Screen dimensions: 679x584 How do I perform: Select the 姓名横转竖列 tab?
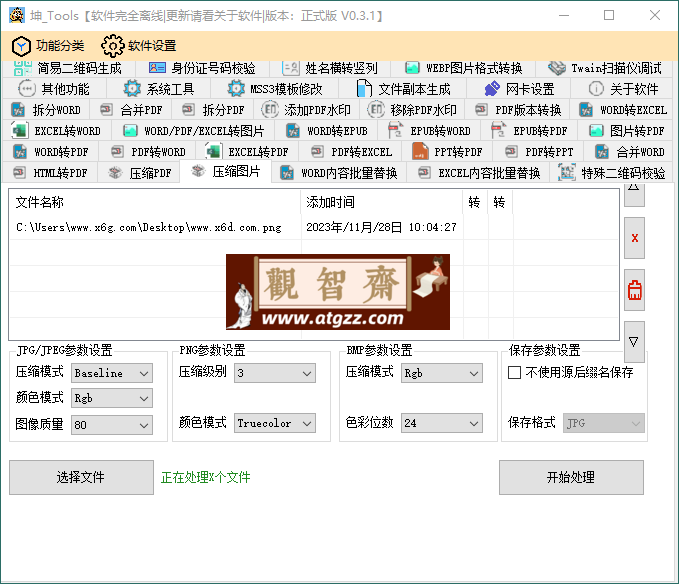[x=330, y=68]
